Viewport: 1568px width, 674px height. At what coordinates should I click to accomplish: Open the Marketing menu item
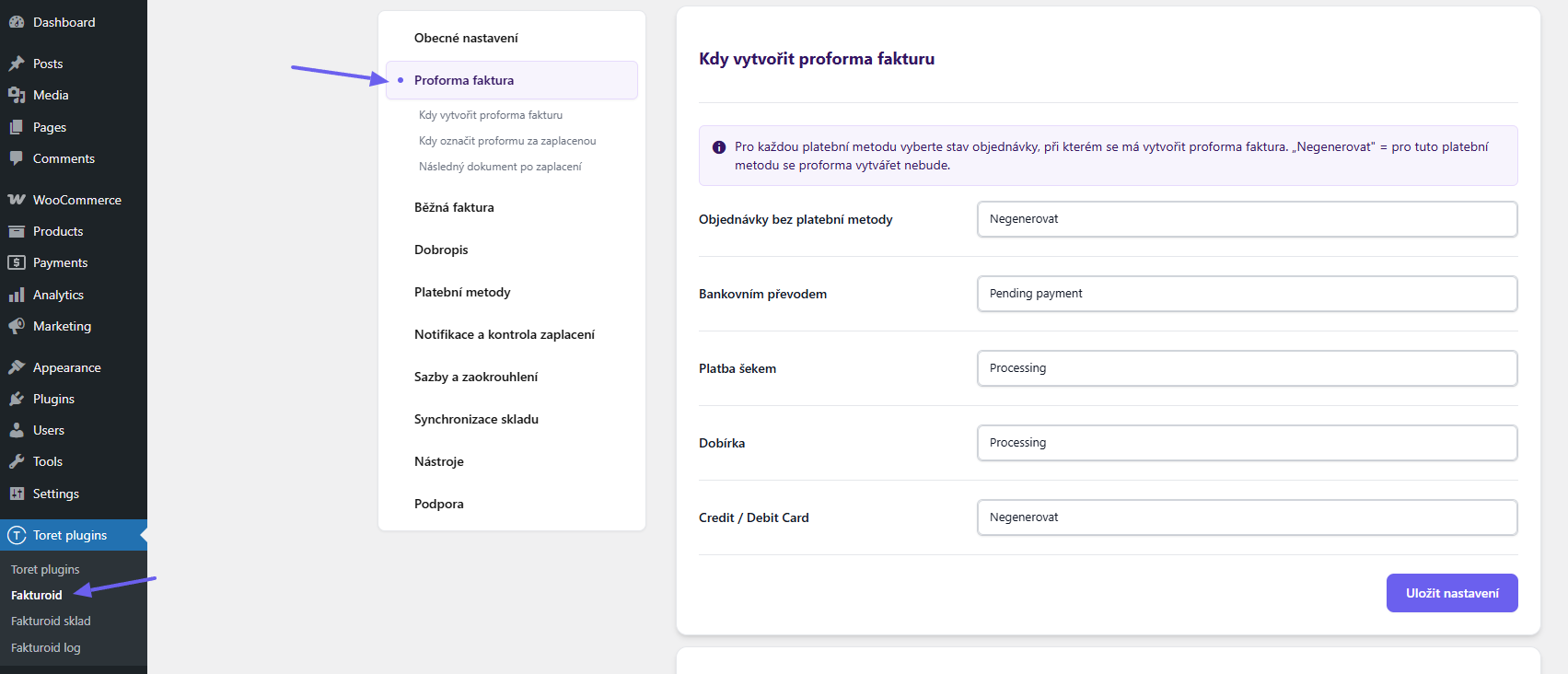[74, 326]
